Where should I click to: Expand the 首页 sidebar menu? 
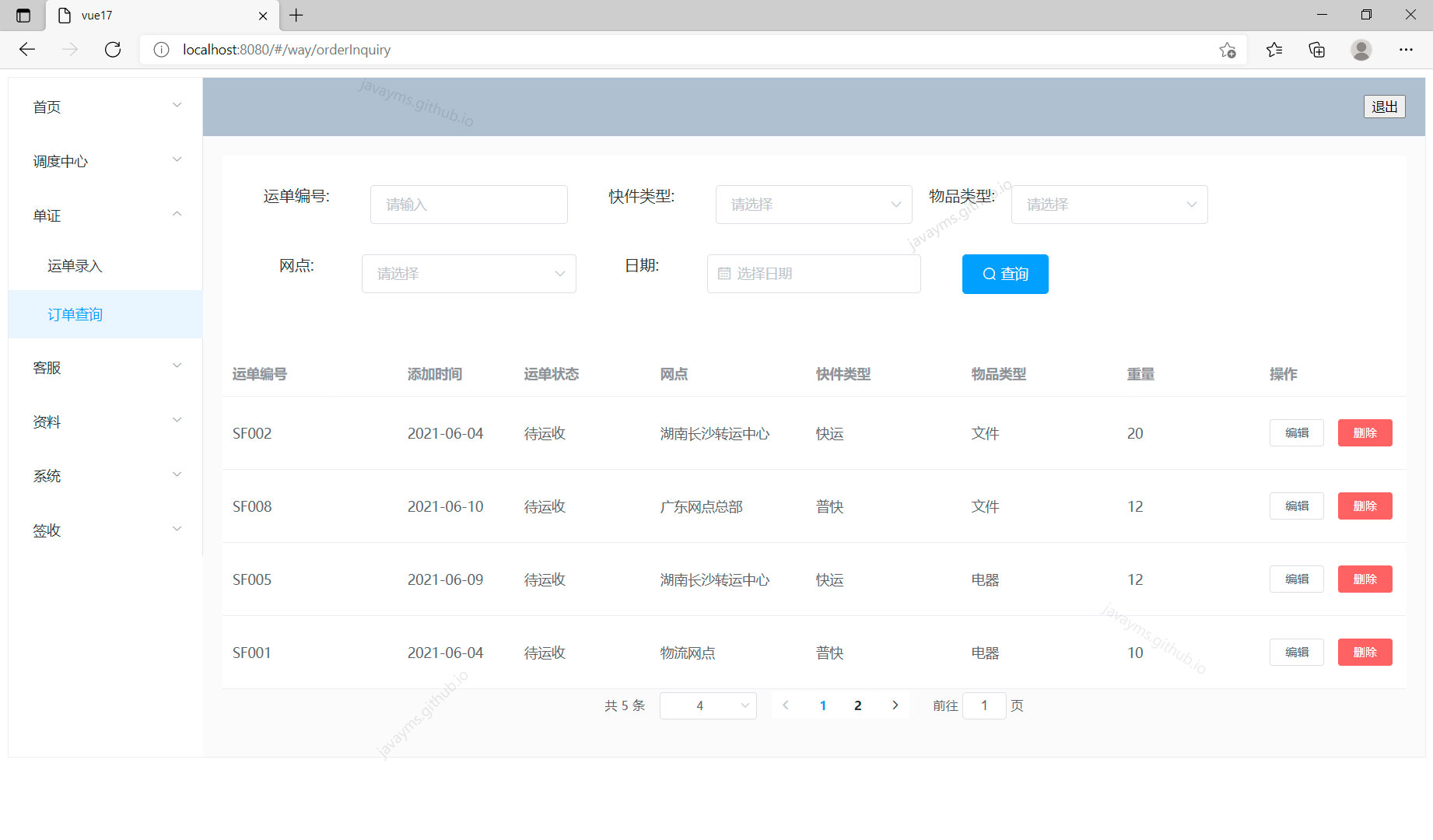(x=105, y=107)
